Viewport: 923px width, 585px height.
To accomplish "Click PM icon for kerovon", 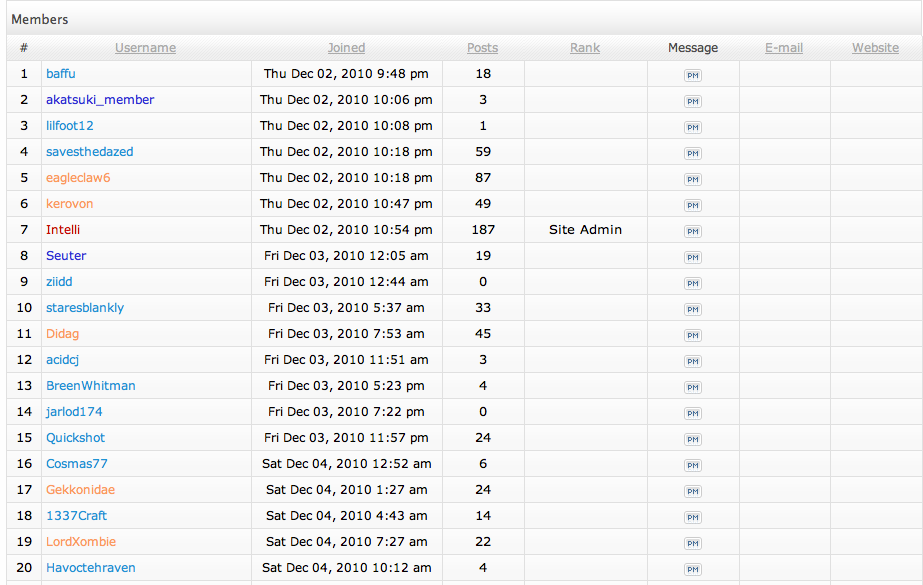I will point(692,205).
